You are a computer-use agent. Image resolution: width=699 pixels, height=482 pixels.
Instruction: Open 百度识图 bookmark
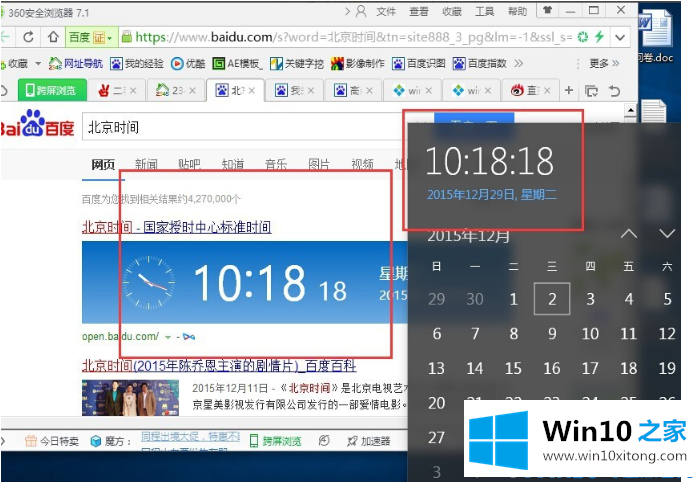point(419,64)
